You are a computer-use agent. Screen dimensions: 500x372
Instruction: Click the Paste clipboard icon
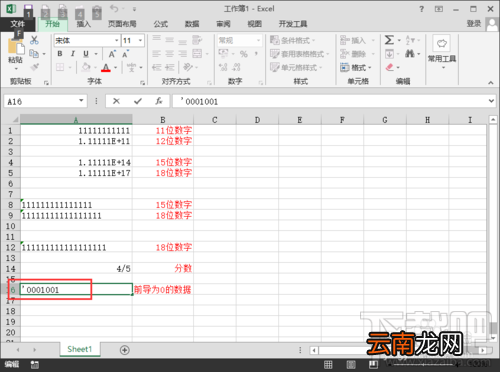15,47
